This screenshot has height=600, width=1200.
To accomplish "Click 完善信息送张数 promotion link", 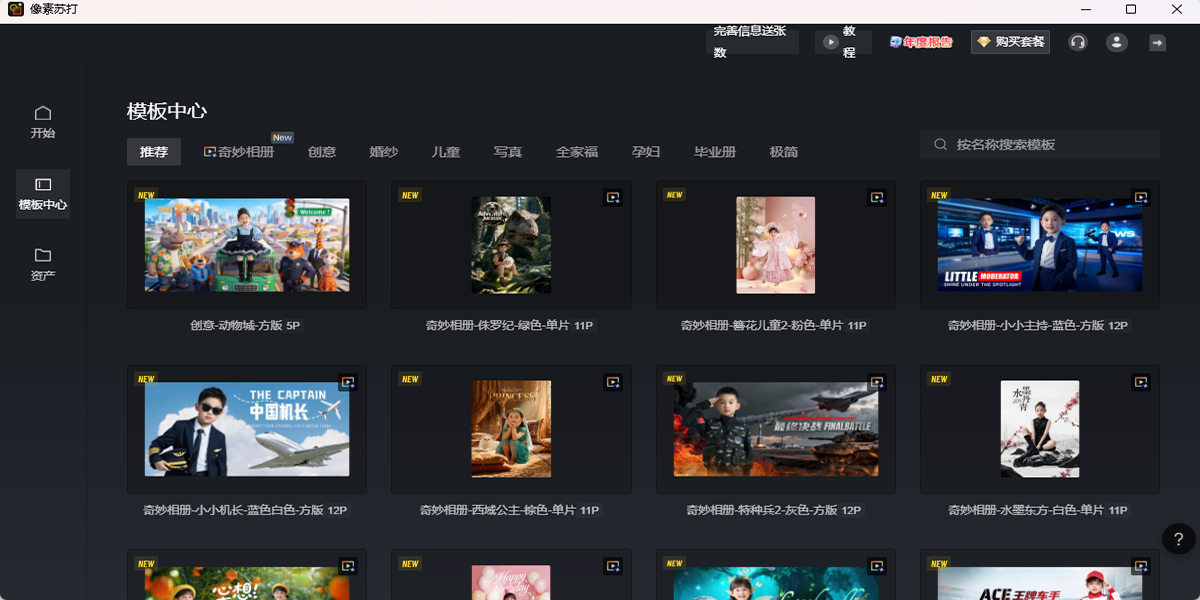I will [752, 42].
